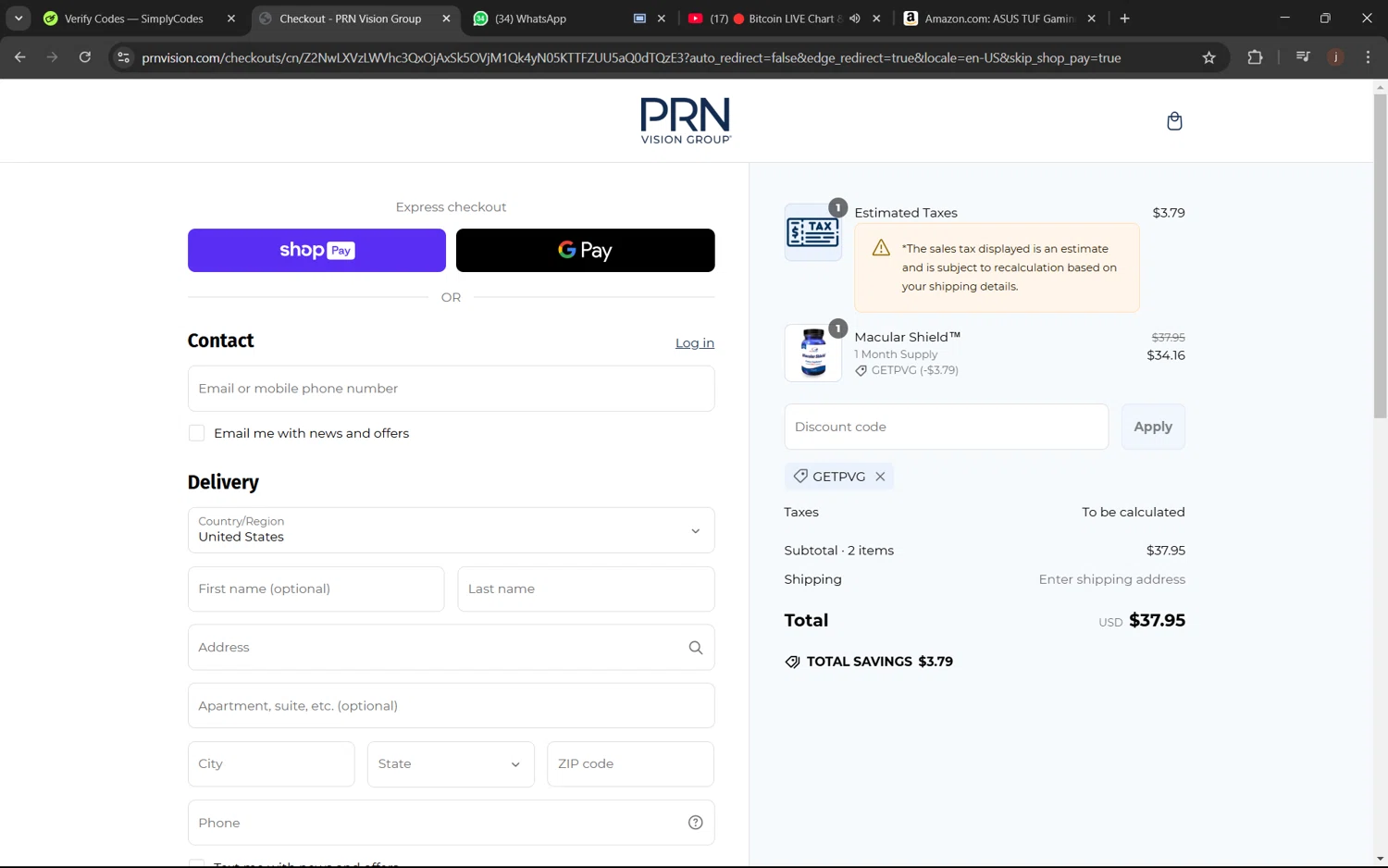Focus the Discount code field

tap(946, 427)
